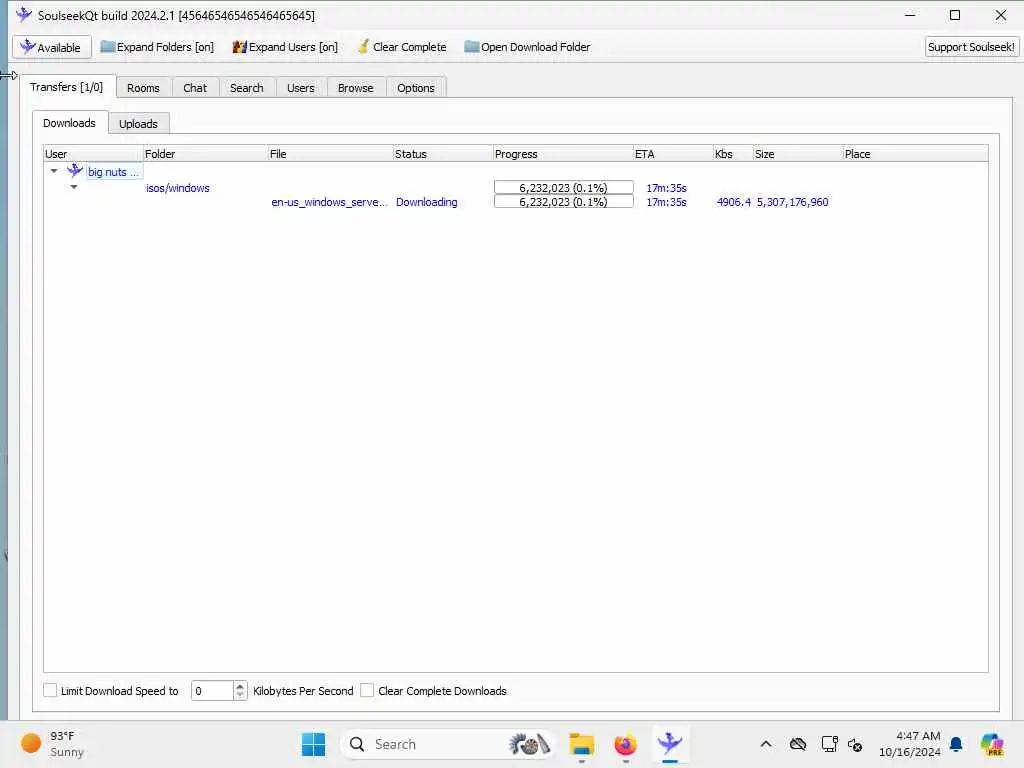Open the 93°F Sunny weather widget

(52, 744)
